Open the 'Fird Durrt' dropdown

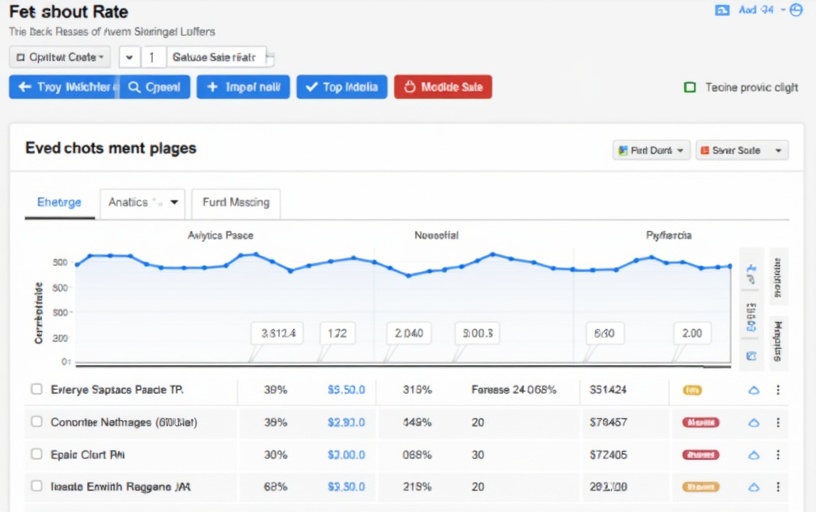click(652, 150)
